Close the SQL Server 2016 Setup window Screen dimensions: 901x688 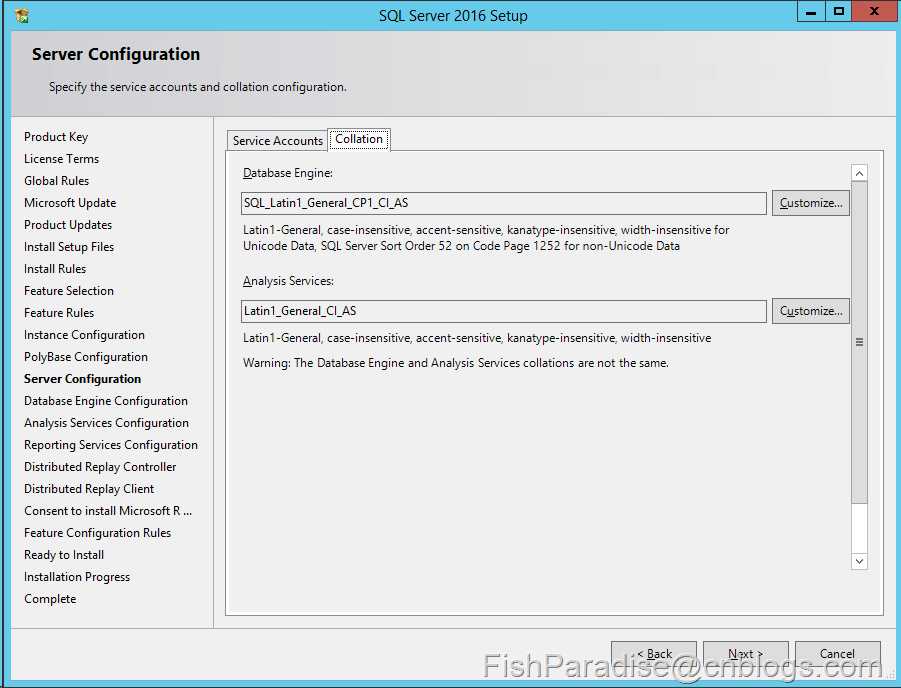tap(874, 11)
